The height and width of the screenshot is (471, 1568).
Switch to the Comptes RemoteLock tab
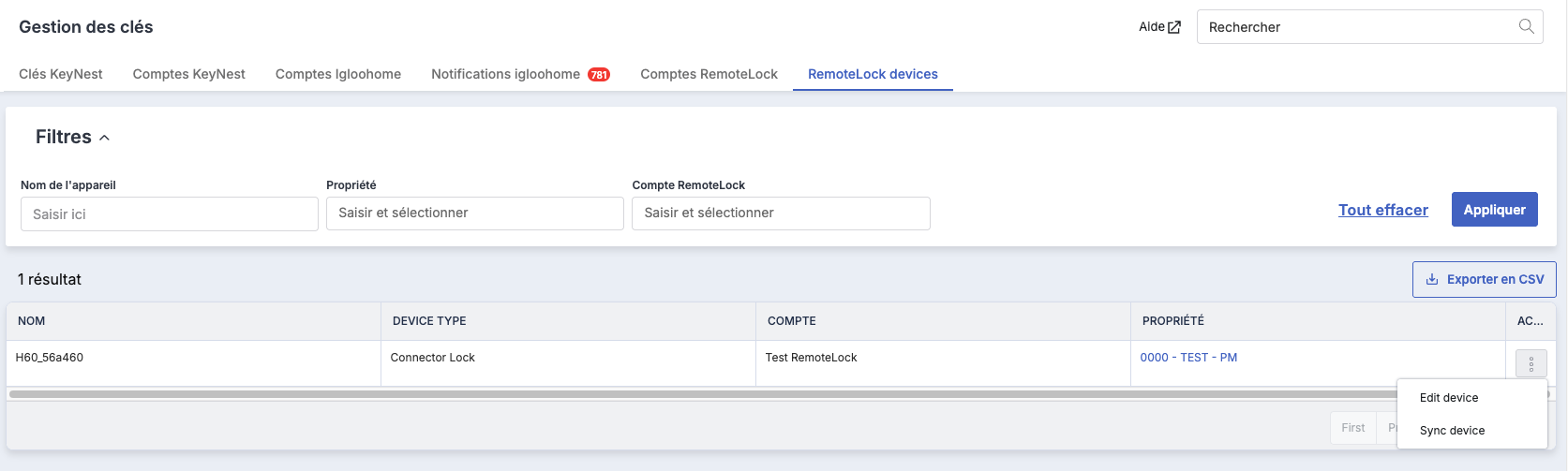[709, 74]
